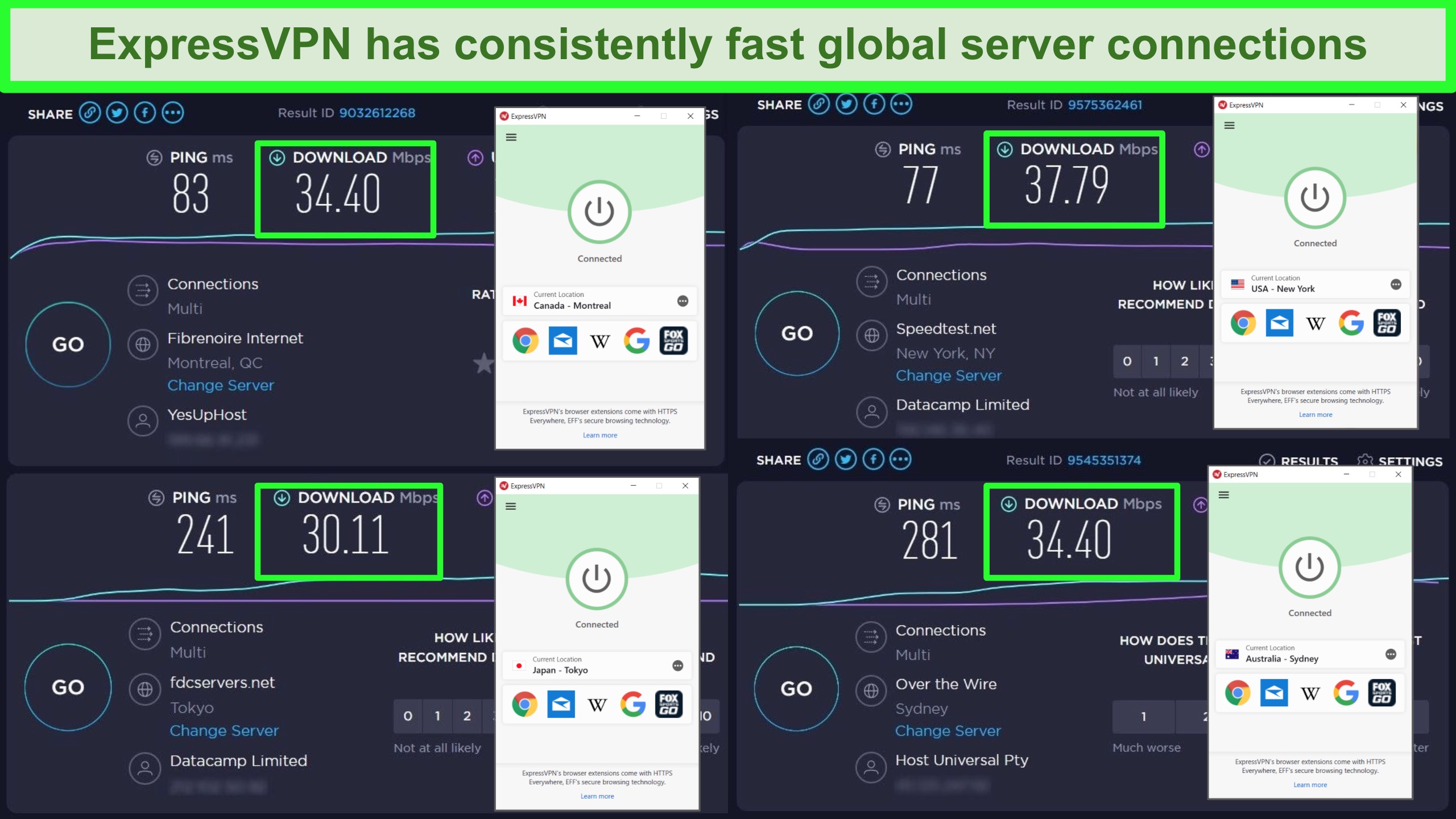This screenshot has height=819, width=1456.
Task: Click Learn more in Japan - Tokyo VPN window
Action: (597, 796)
